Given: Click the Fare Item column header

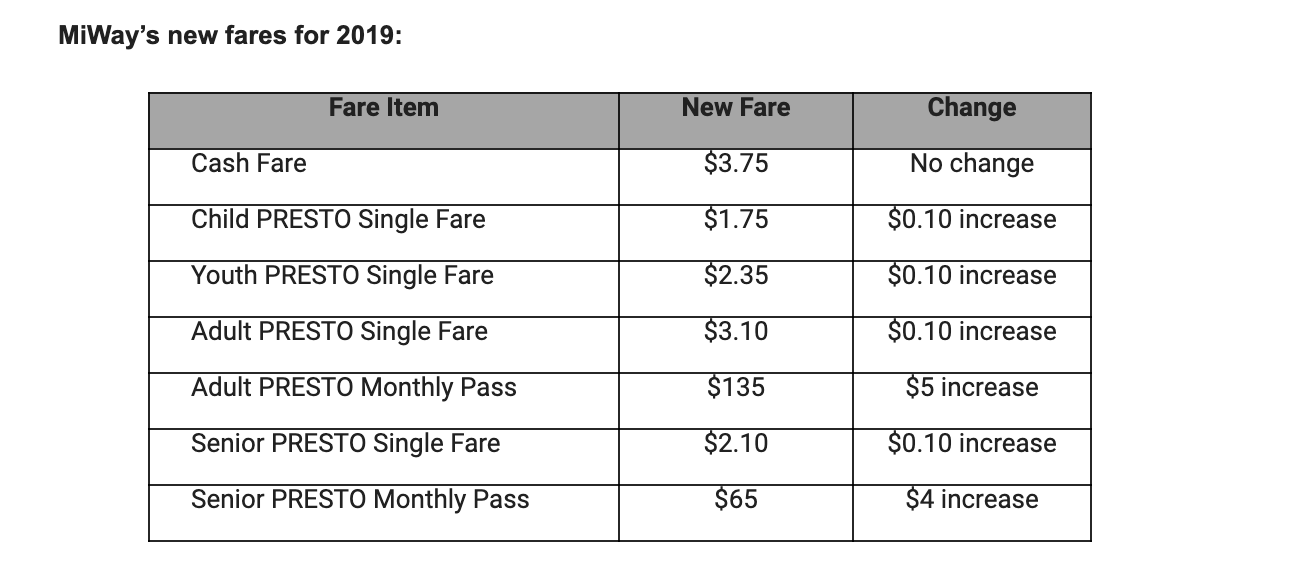Looking at the screenshot, I should (x=383, y=108).
